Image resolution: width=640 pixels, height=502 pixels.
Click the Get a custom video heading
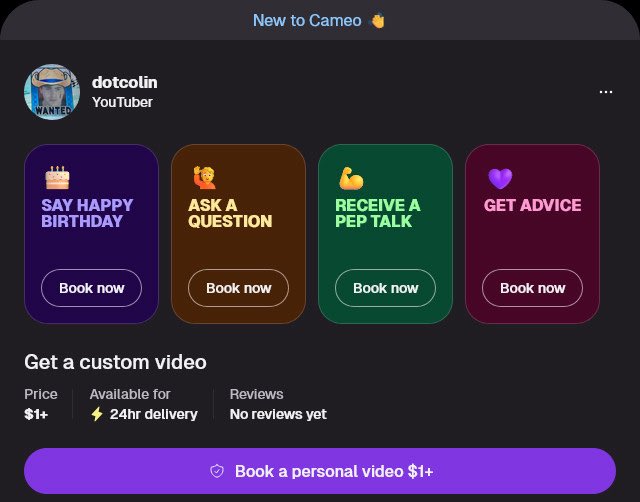point(116,362)
